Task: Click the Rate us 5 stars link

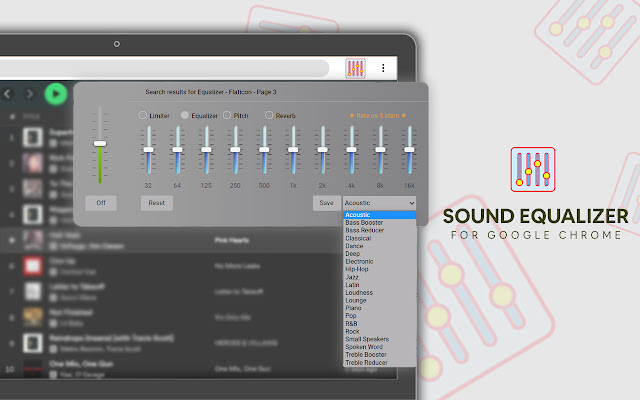Action: click(x=378, y=115)
